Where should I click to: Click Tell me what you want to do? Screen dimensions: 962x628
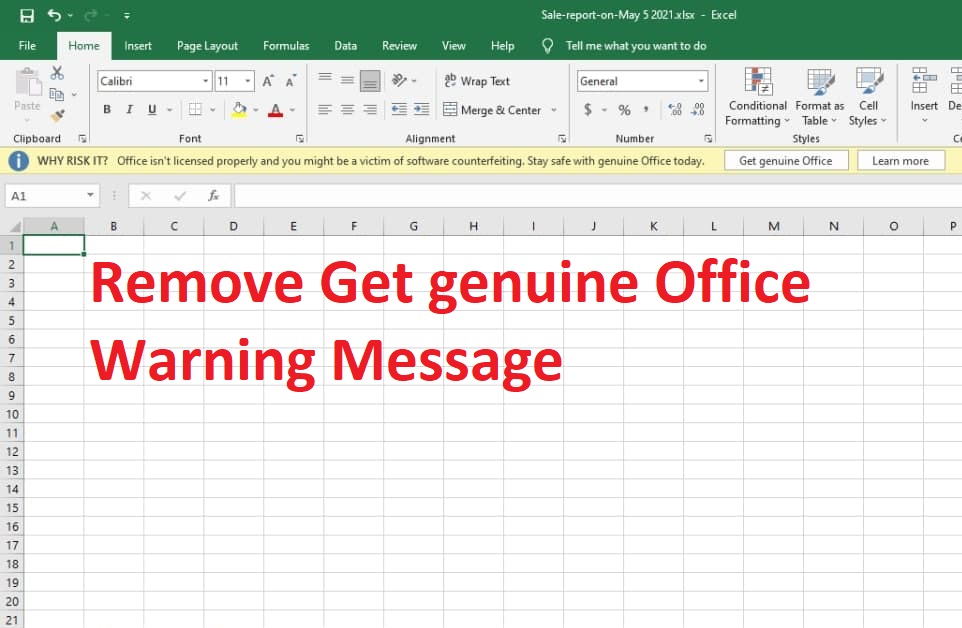(x=636, y=45)
